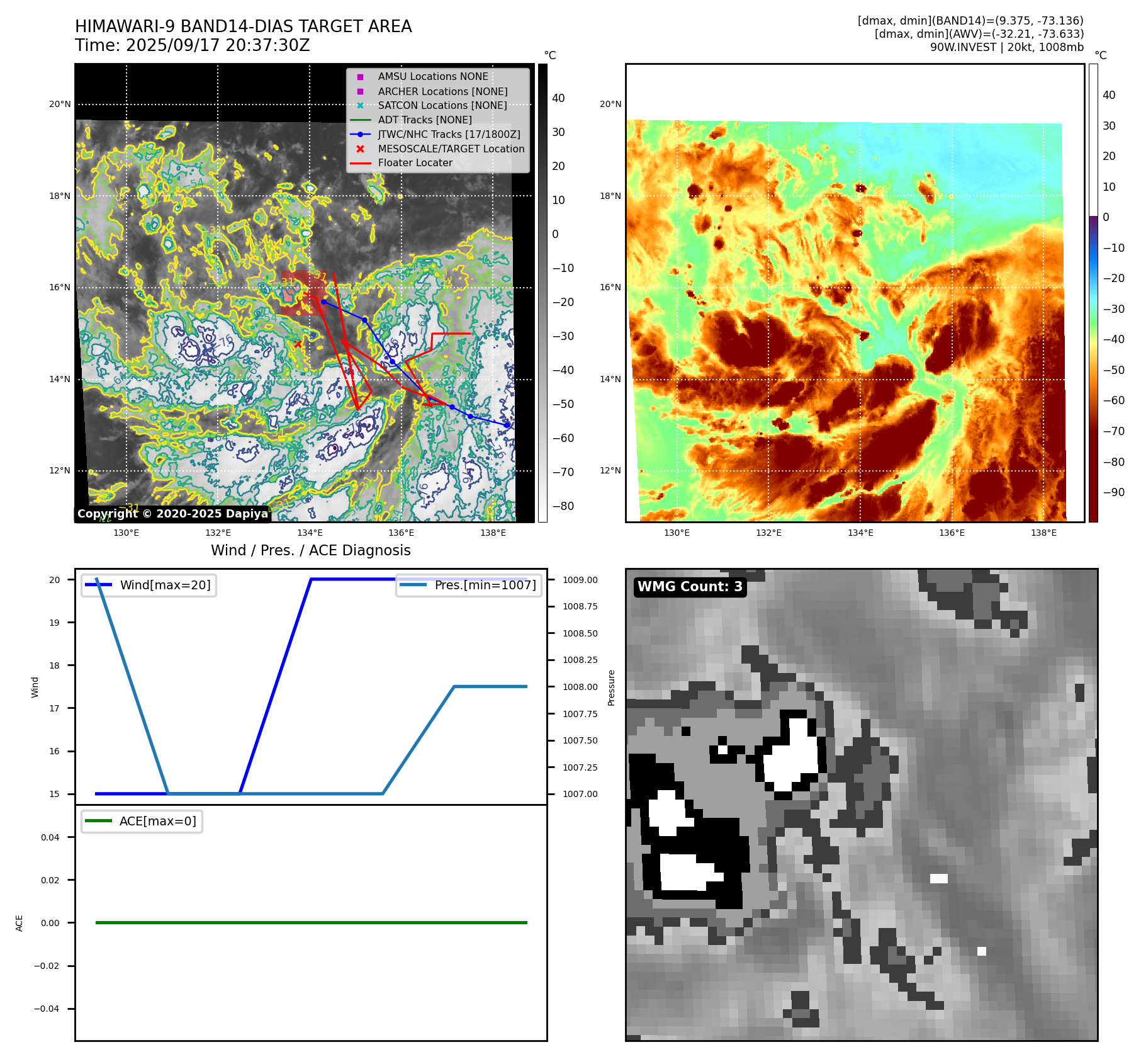Click the 'Wind[max=20]' legend box
This screenshot has height=1064, width=1141.
149,585
